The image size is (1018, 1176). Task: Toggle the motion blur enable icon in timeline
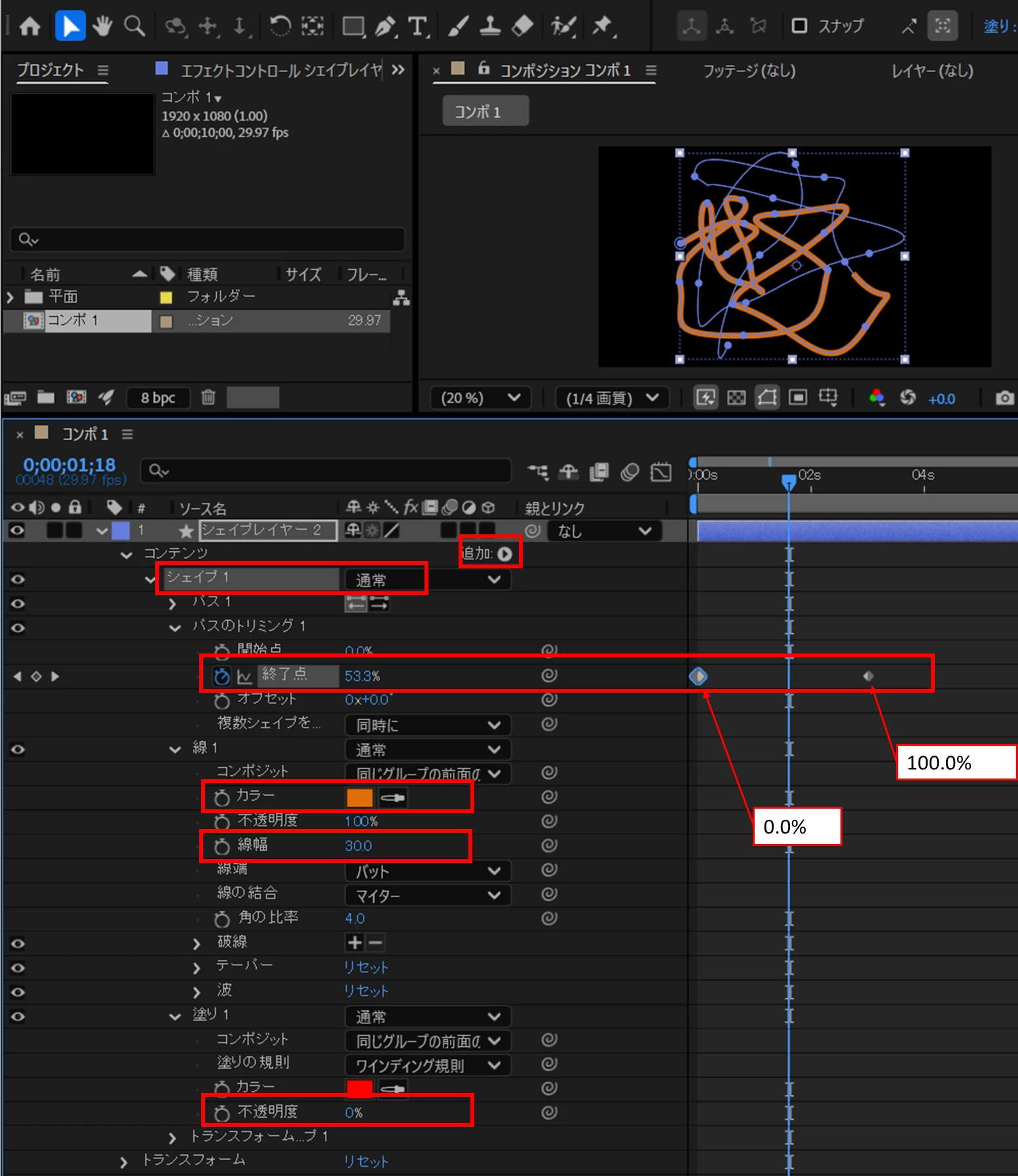[630, 472]
